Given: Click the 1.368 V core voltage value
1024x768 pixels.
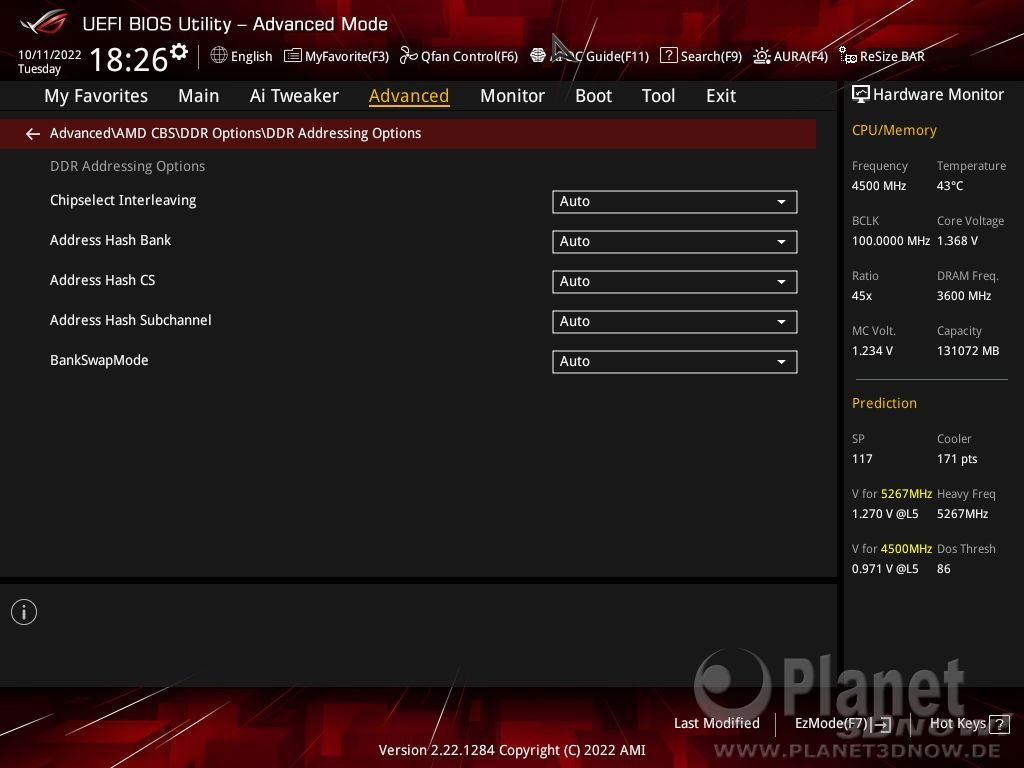Looking at the screenshot, I should tap(957, 240).
